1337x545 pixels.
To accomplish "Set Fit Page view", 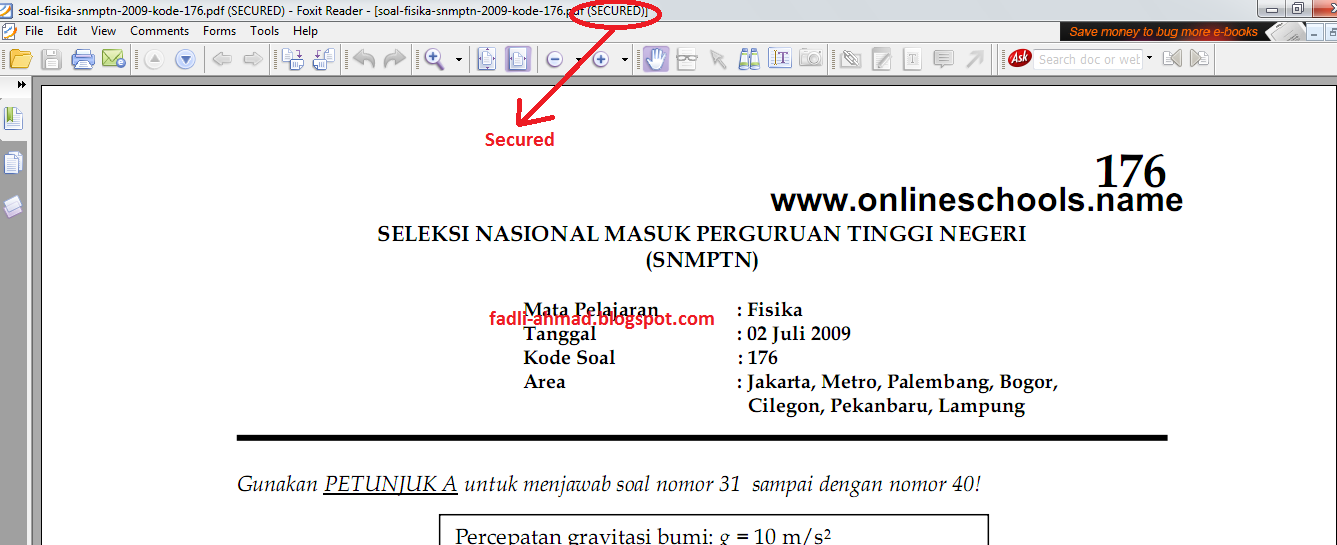I will click(486, 59).
